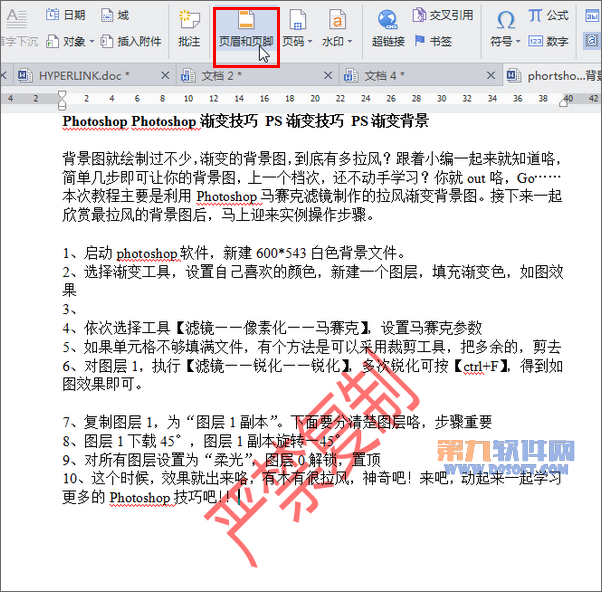Insert a 超链接 hyperlink
Image resolution: width=602 pixels, height=592 pixels.
[x=388, y=29]
